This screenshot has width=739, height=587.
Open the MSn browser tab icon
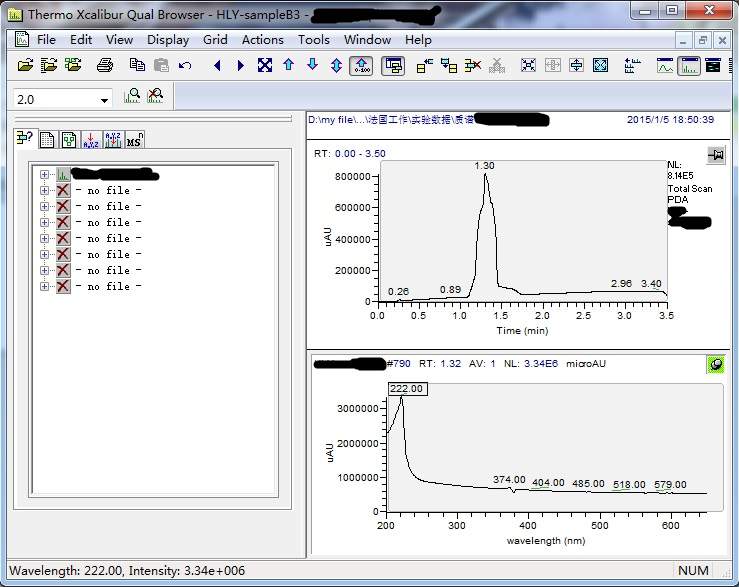[134, 141]
